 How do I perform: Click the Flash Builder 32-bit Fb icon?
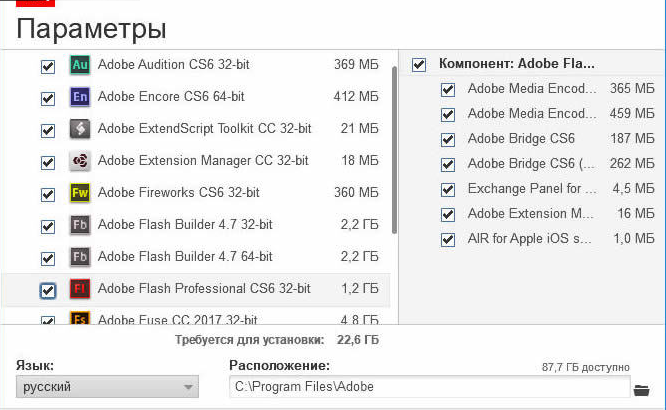[80, 225]
